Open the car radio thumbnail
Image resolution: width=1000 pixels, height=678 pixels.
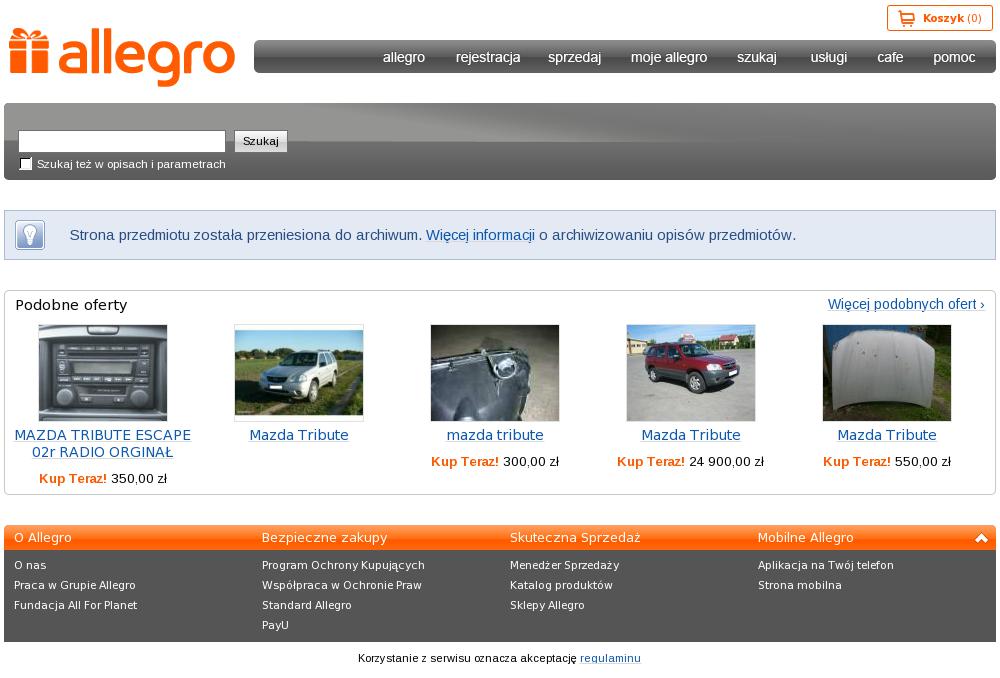tap(103, 372)
